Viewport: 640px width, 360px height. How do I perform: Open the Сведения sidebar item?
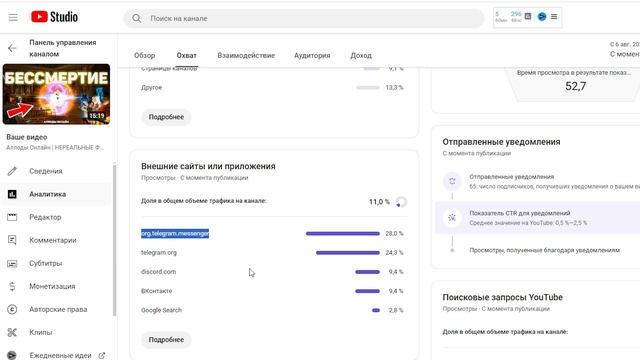[56, 171]
